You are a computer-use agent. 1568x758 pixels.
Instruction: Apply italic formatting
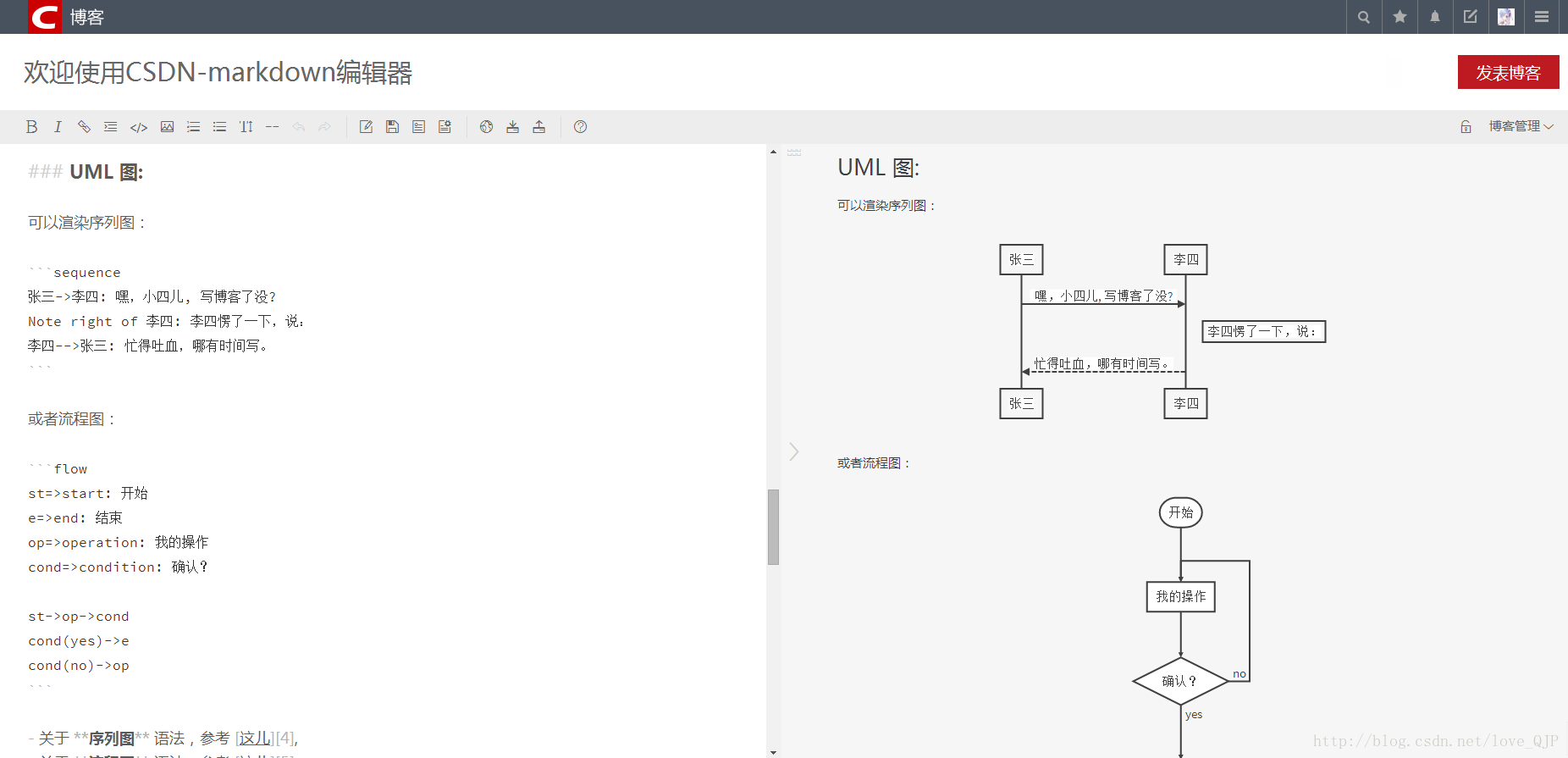click(x=58, y=127)
